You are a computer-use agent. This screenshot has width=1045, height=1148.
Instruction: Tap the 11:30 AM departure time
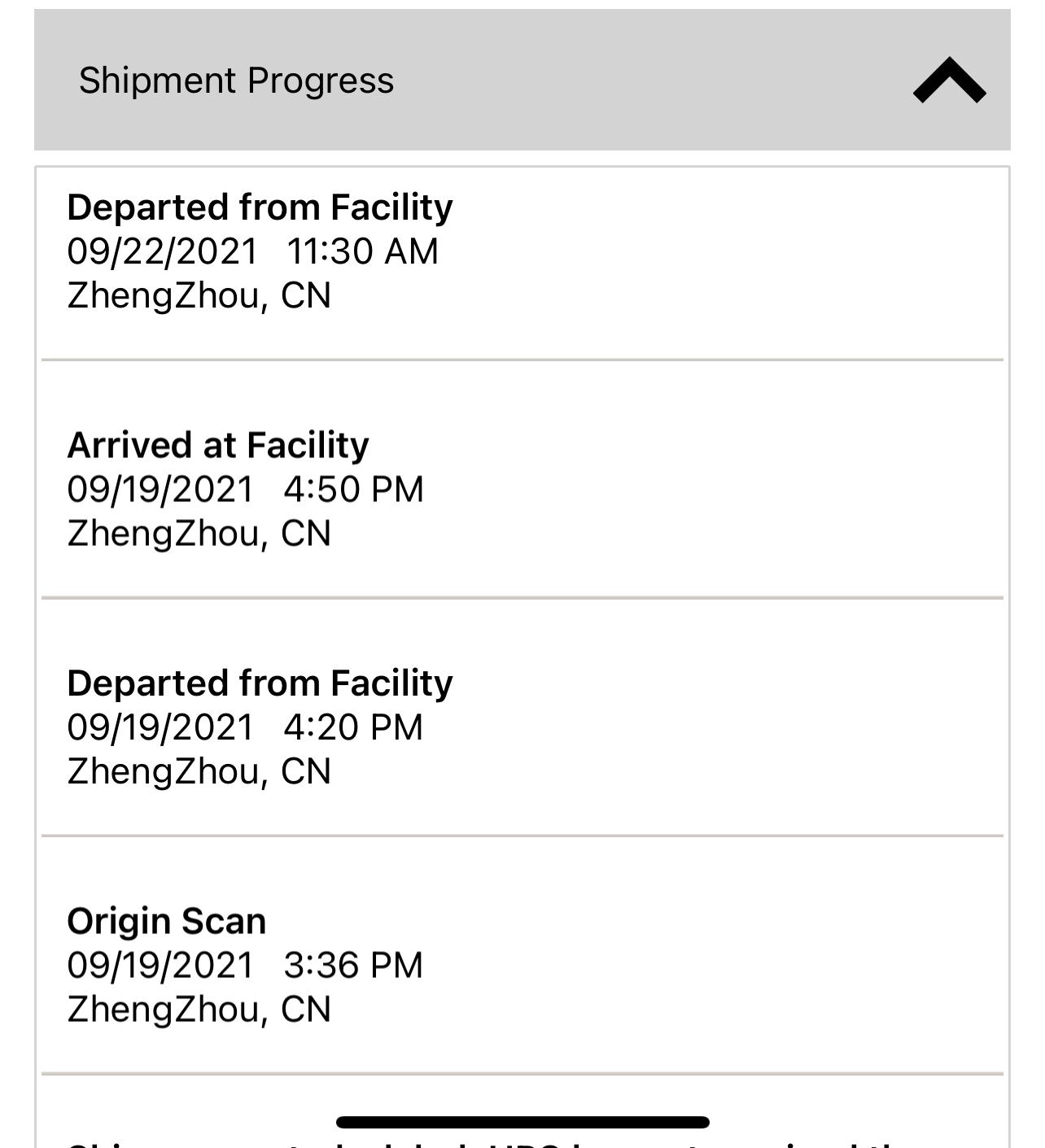(362, 251)
